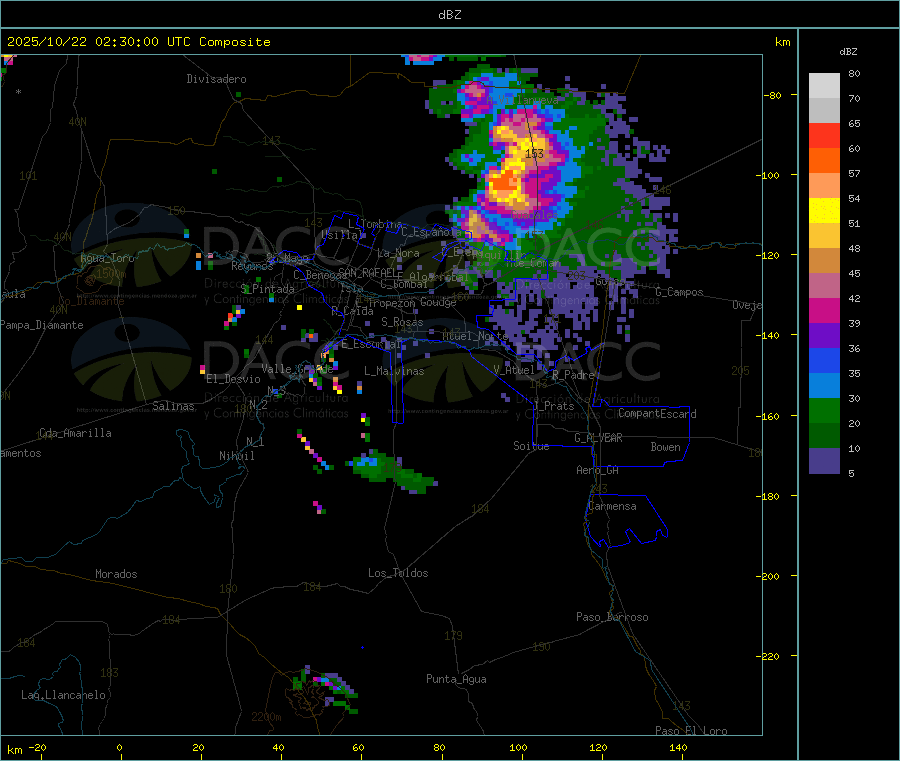Select the 'R_Padre' label
Image resolution: width=900 pixels, height=761 pixels.
573,375
